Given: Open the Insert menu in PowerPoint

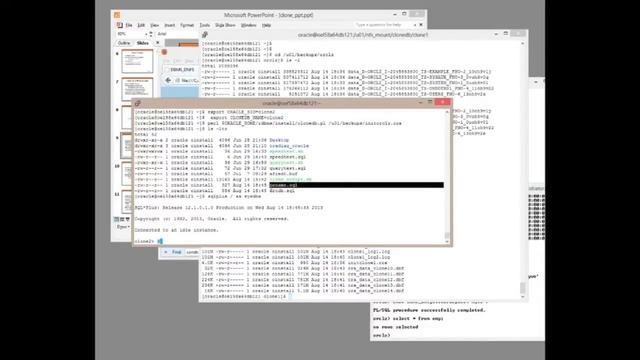Looking at the screenshot, I should click(x=169, y=25).
